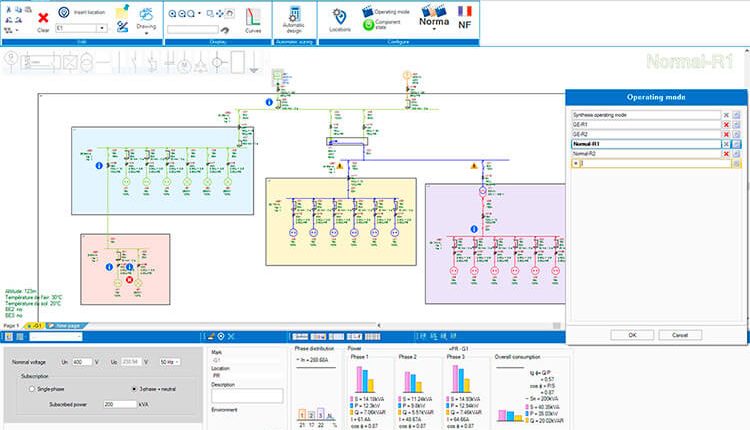Click the Operating mode clapperboard icon

tap(367, 11)
